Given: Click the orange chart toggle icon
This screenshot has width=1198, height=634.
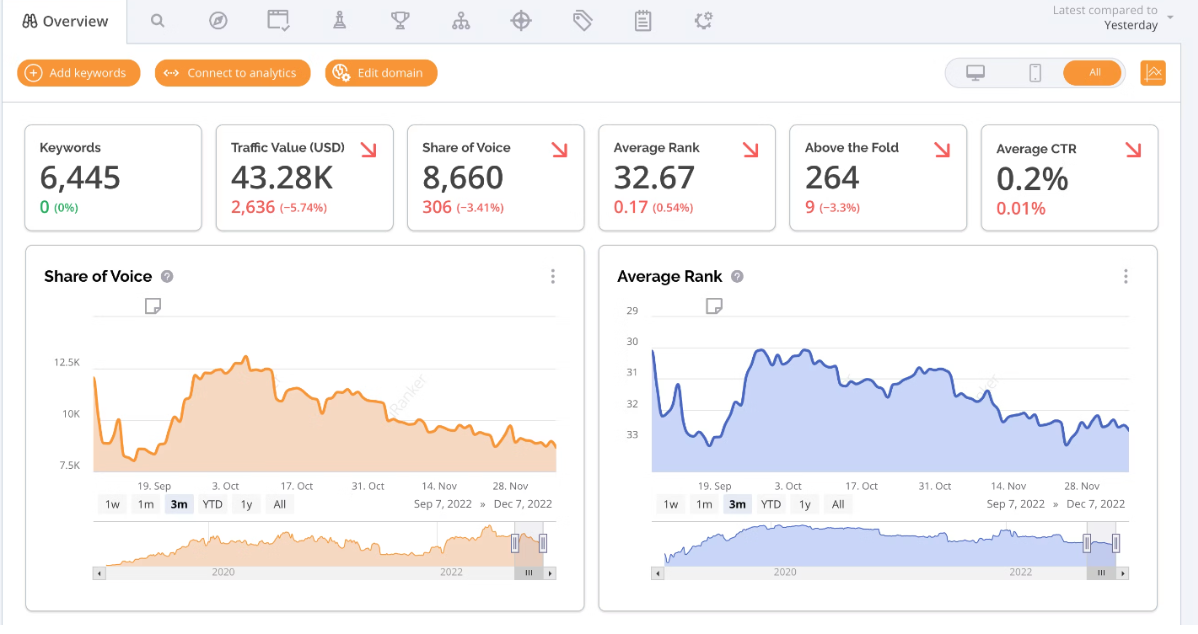Looking at the screenshot, I should click(x=1153, y=73).
